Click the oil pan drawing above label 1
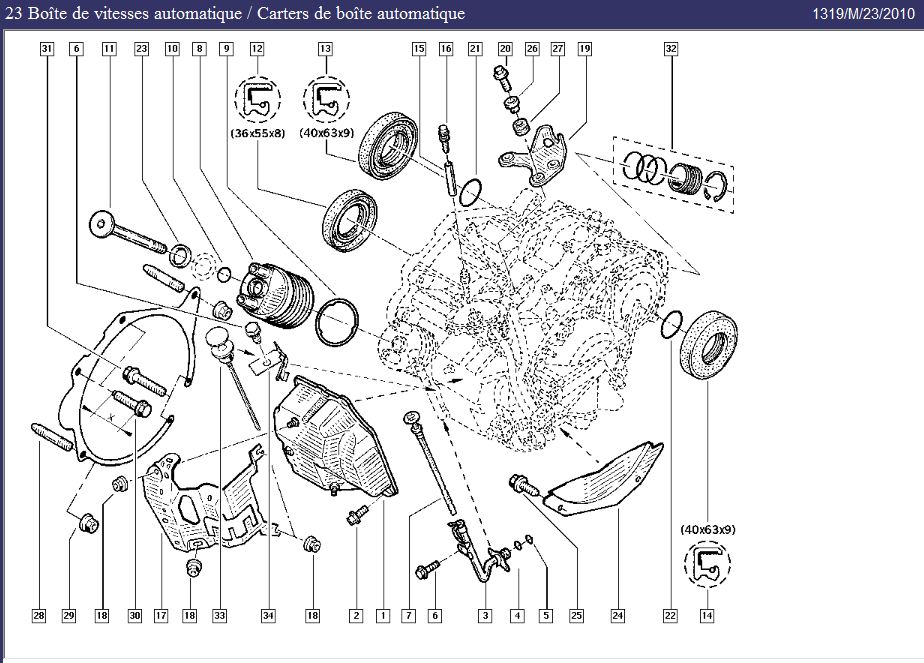This screenshot has width=924, height=663. (335, 436)
